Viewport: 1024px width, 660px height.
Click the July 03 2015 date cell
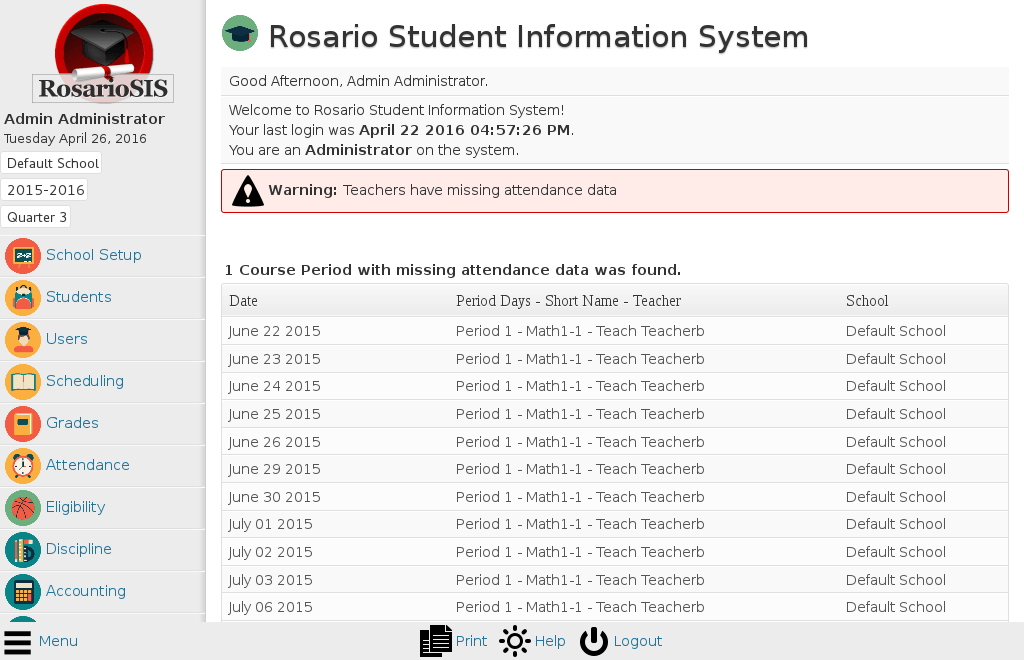tap(270, 580)
